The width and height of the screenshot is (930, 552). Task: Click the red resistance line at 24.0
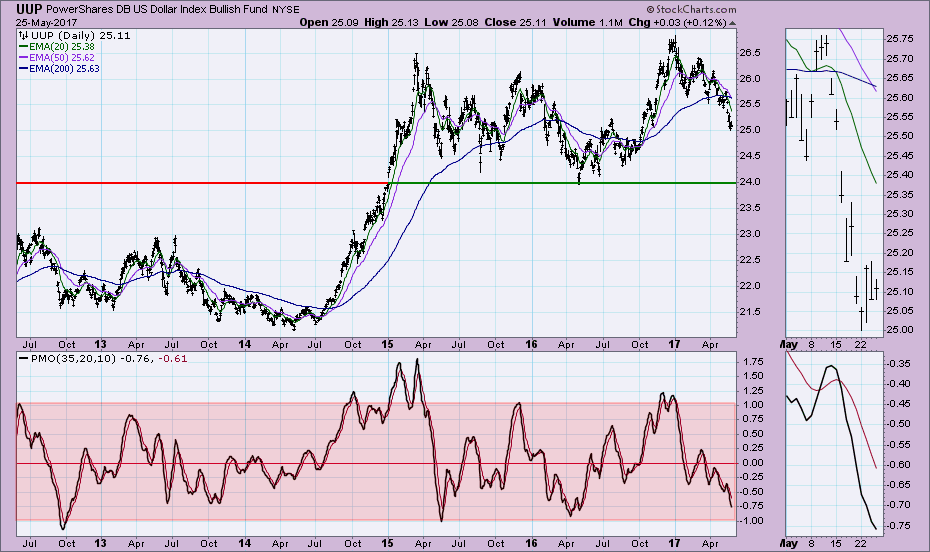coord(200,183)
